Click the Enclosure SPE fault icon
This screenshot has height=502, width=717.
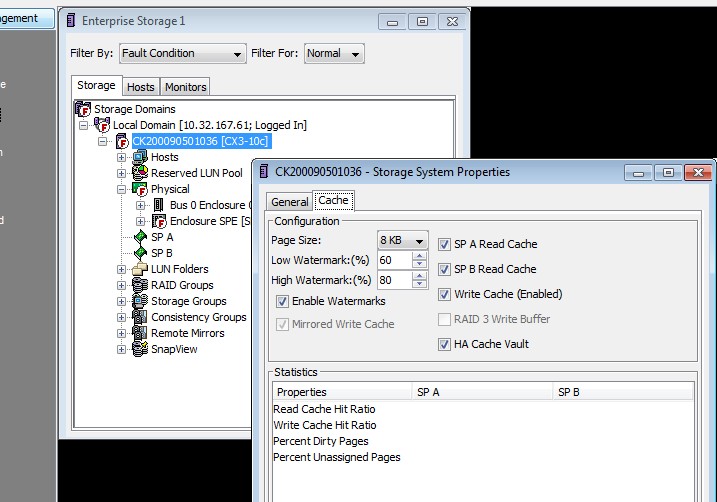pos(159,221)
